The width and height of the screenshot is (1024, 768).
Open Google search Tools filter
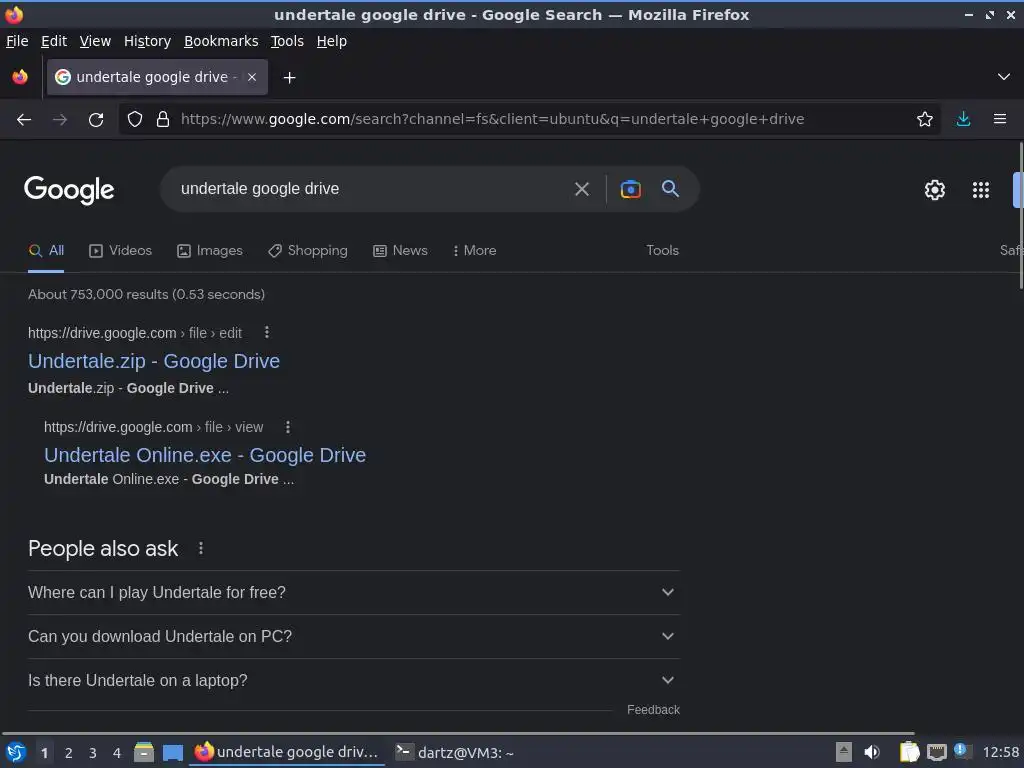662,251
